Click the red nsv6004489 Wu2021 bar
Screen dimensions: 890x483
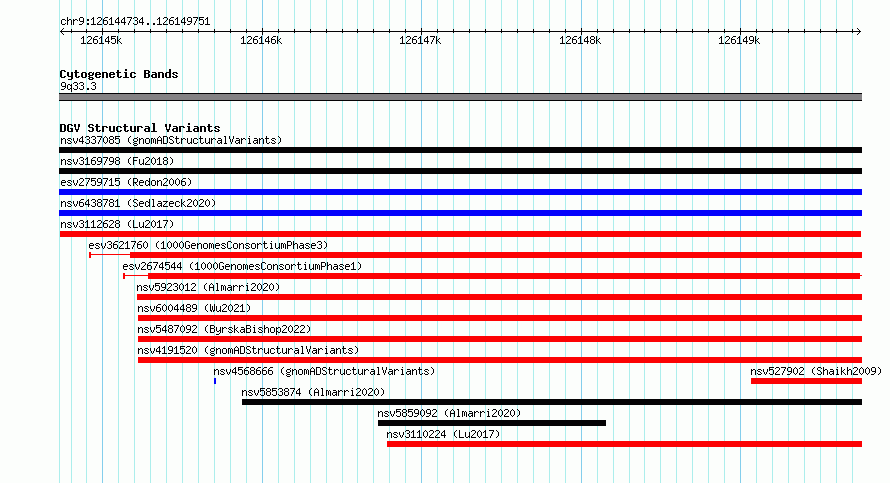tap(500, 318)
